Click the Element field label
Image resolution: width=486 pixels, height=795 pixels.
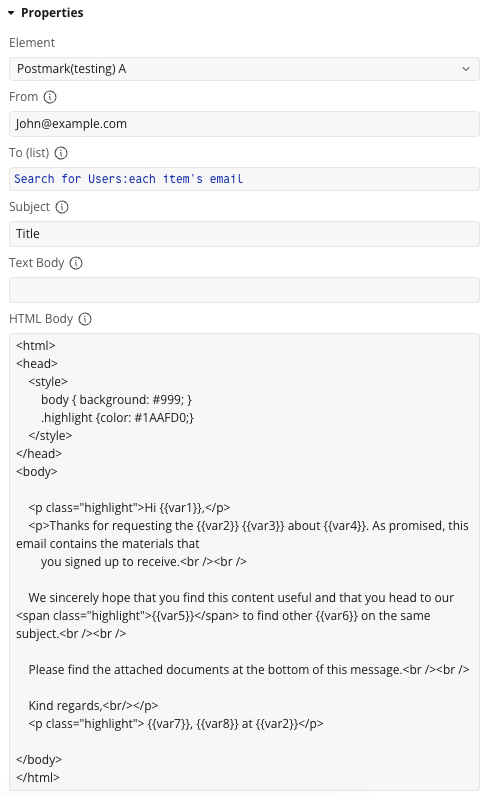pos(32,43)
